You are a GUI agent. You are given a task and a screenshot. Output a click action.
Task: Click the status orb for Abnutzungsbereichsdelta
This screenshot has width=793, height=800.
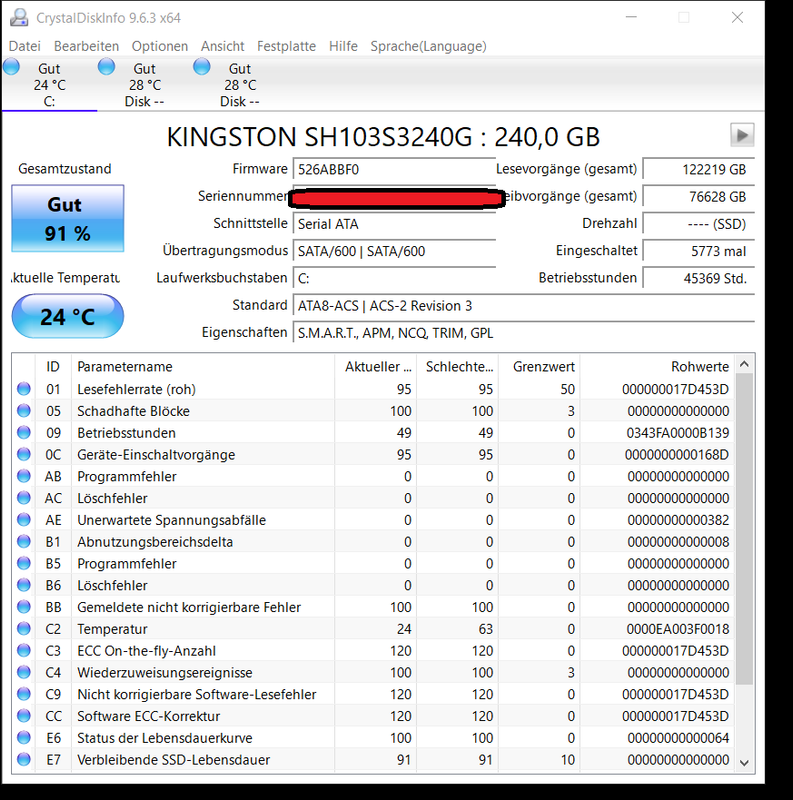click(23, 541)
